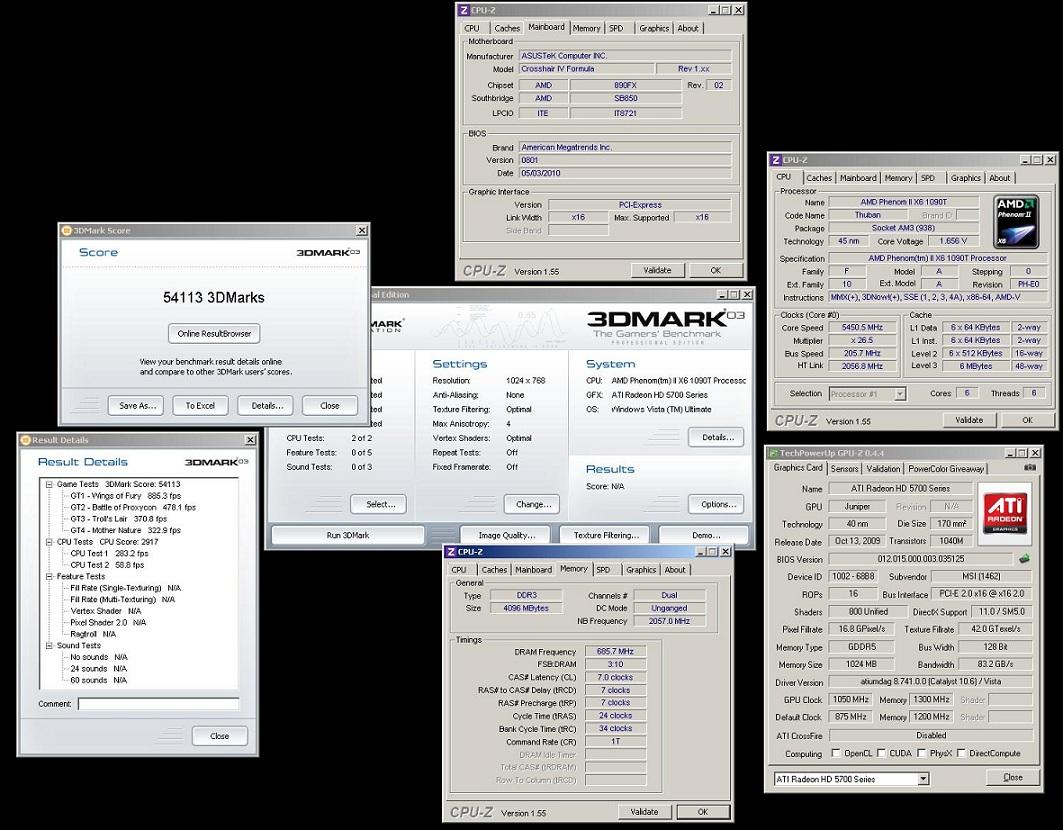Click GPU Clock 1050 MHz value in GPU-Z
Image resolution: width=1063 pixels, height=830 pixels.
[x=851, y=699]
